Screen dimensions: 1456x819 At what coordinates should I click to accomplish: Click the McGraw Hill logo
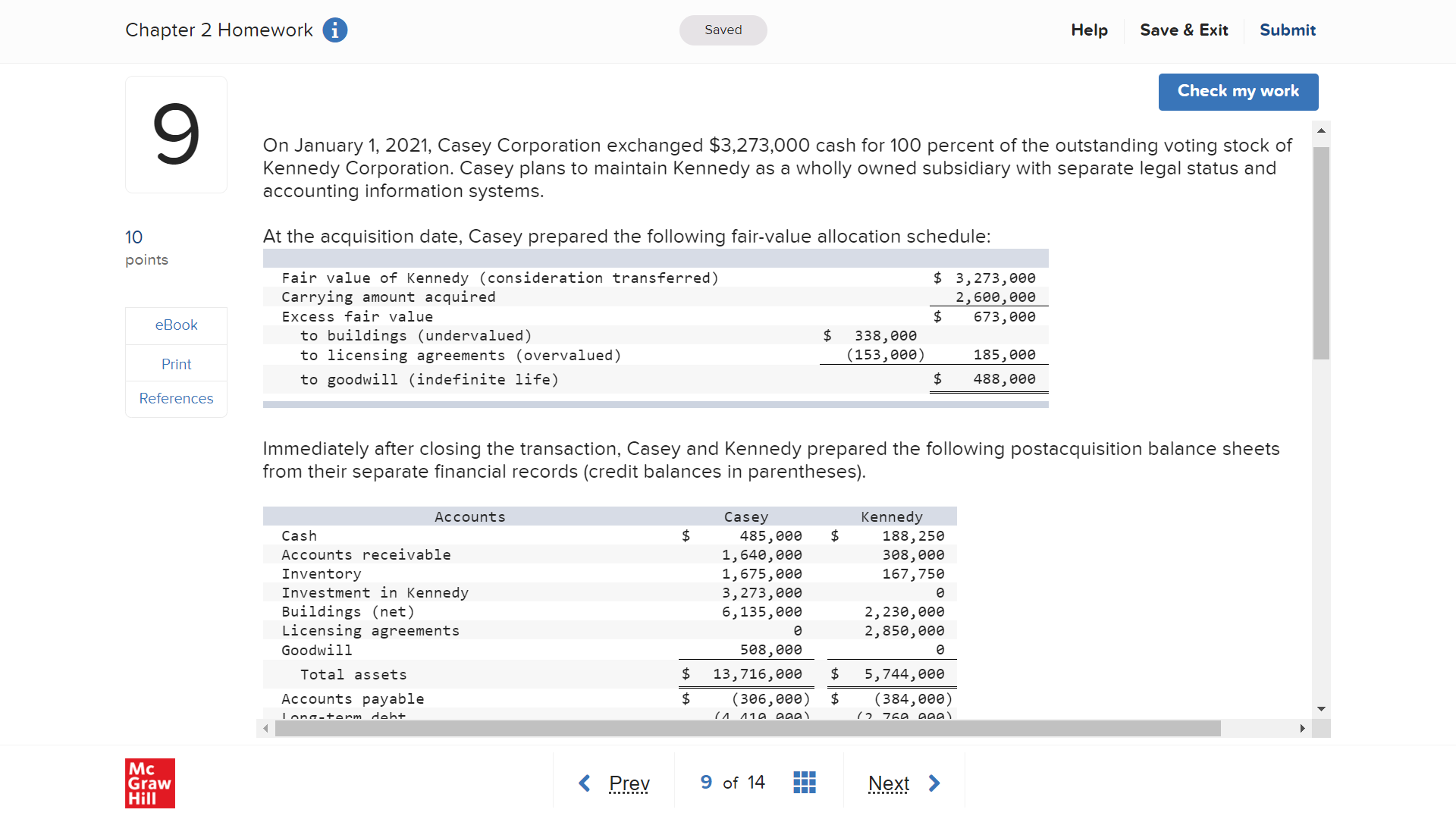pyautogui.click(x=149, y=783)
